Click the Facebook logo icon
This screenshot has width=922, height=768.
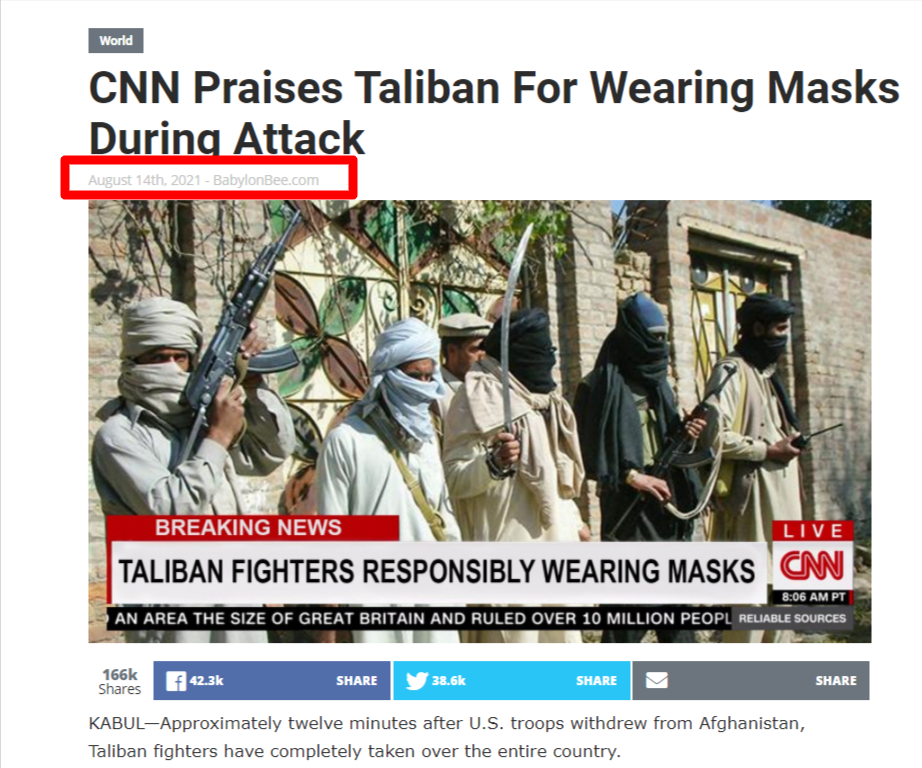(176, 681)
